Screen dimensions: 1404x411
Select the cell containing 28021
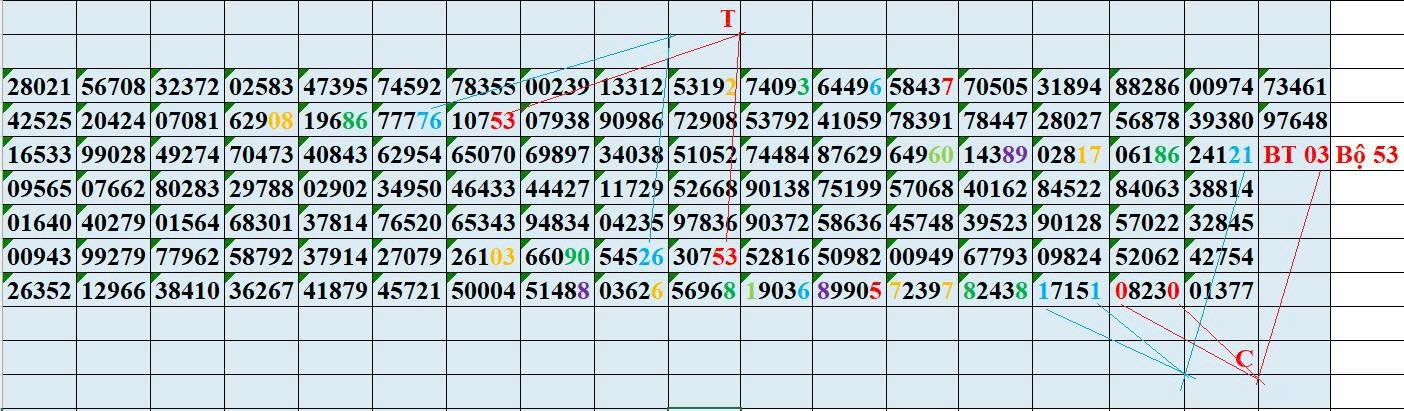[38, 88]
